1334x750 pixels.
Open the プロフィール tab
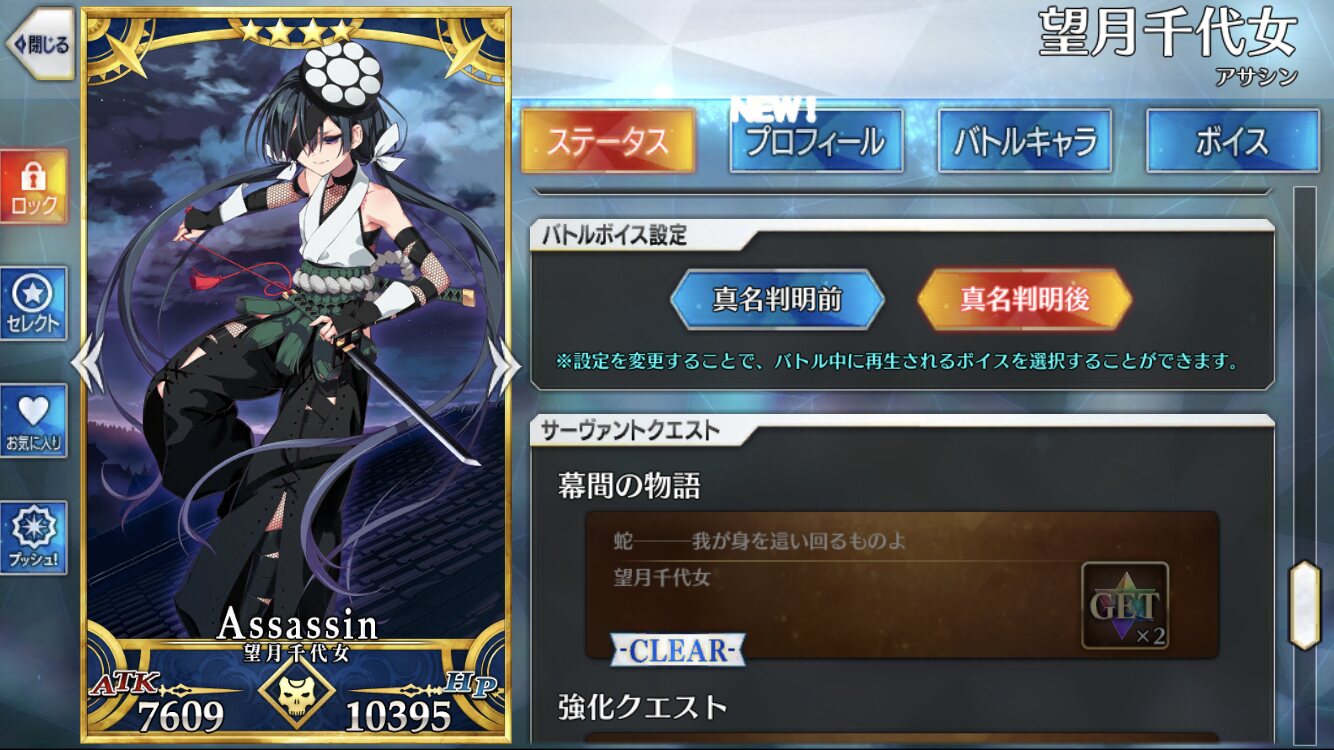pos(817,140)
